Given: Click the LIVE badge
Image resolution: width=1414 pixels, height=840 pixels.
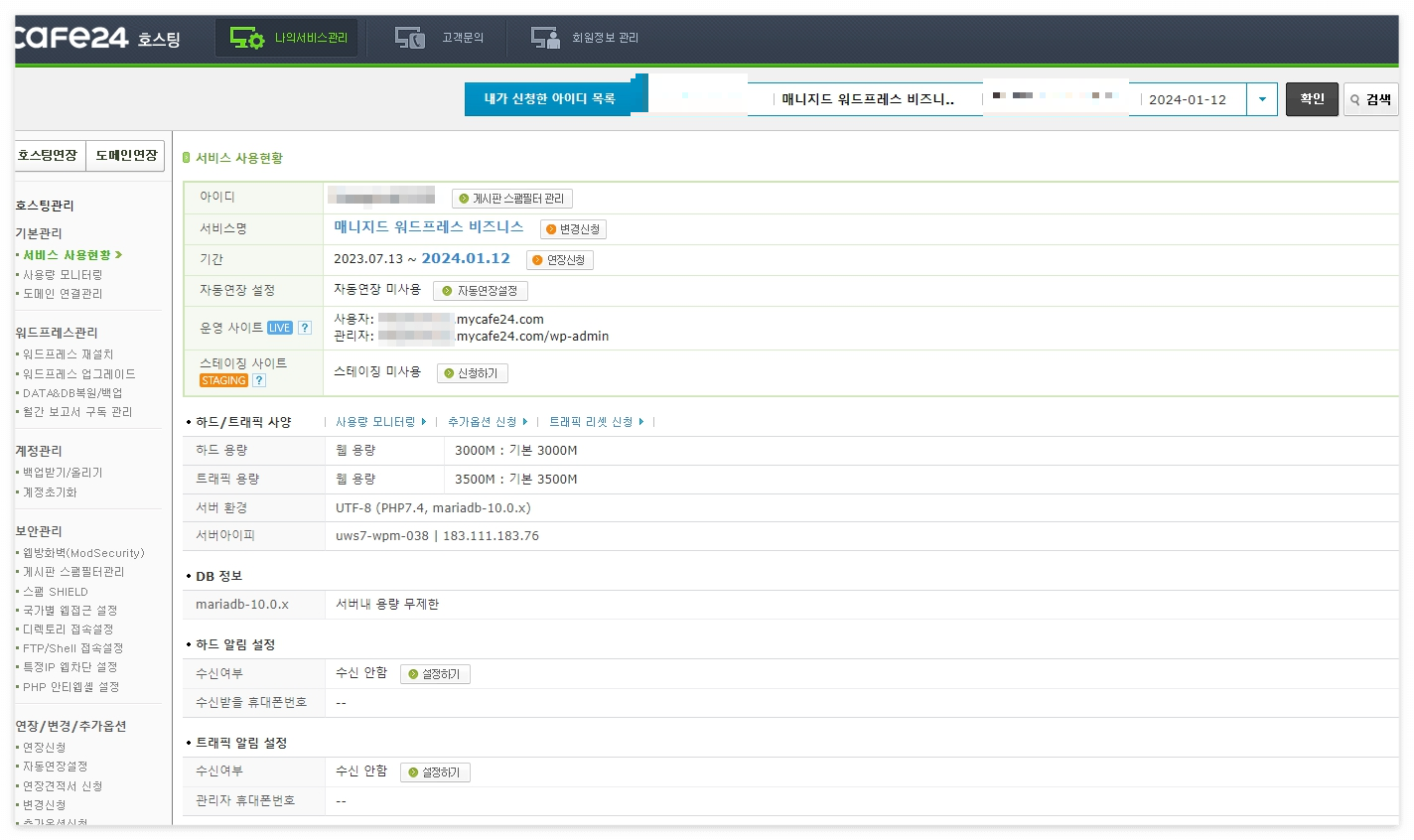Looking at the screenshot, I should tap(280, 328).
